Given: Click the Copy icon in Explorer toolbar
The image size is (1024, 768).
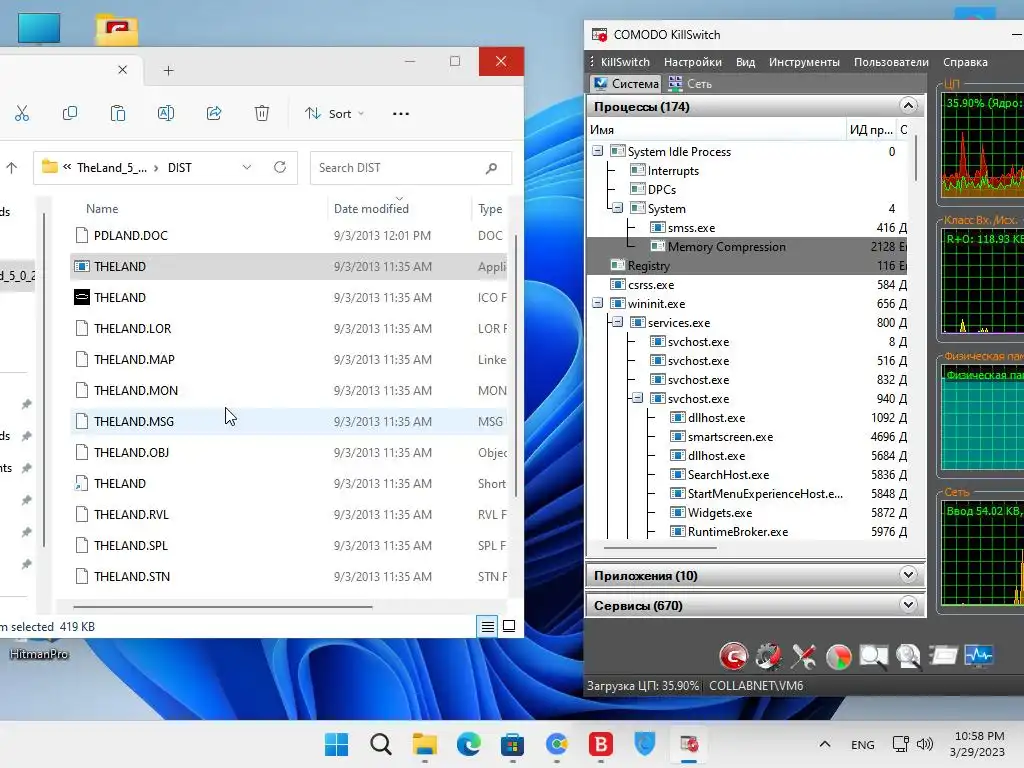Looking at the screenshot, I should click(x=70, y=114).
